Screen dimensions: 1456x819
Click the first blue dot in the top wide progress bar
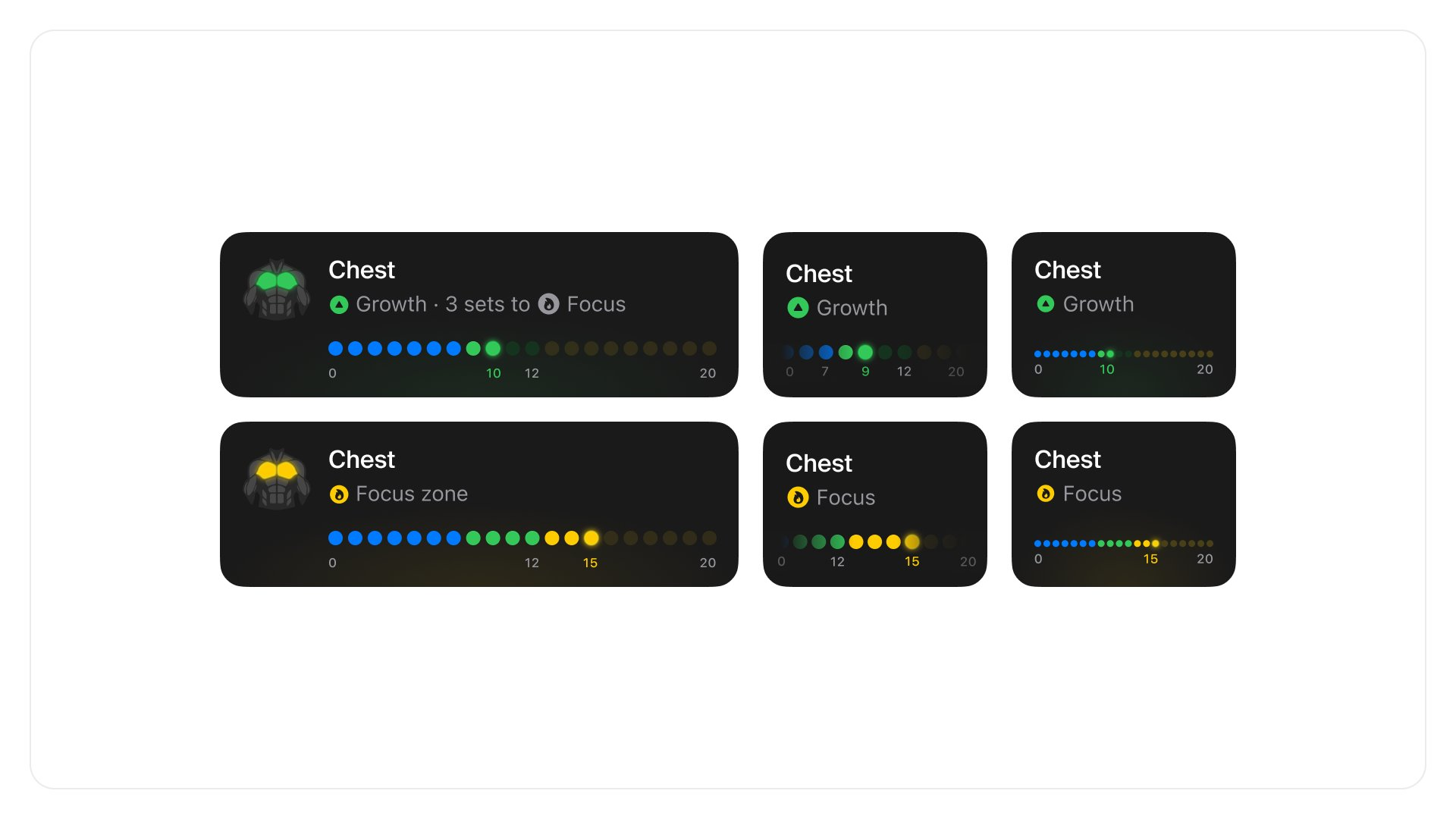pyautogui.click(x=335, y=349)
